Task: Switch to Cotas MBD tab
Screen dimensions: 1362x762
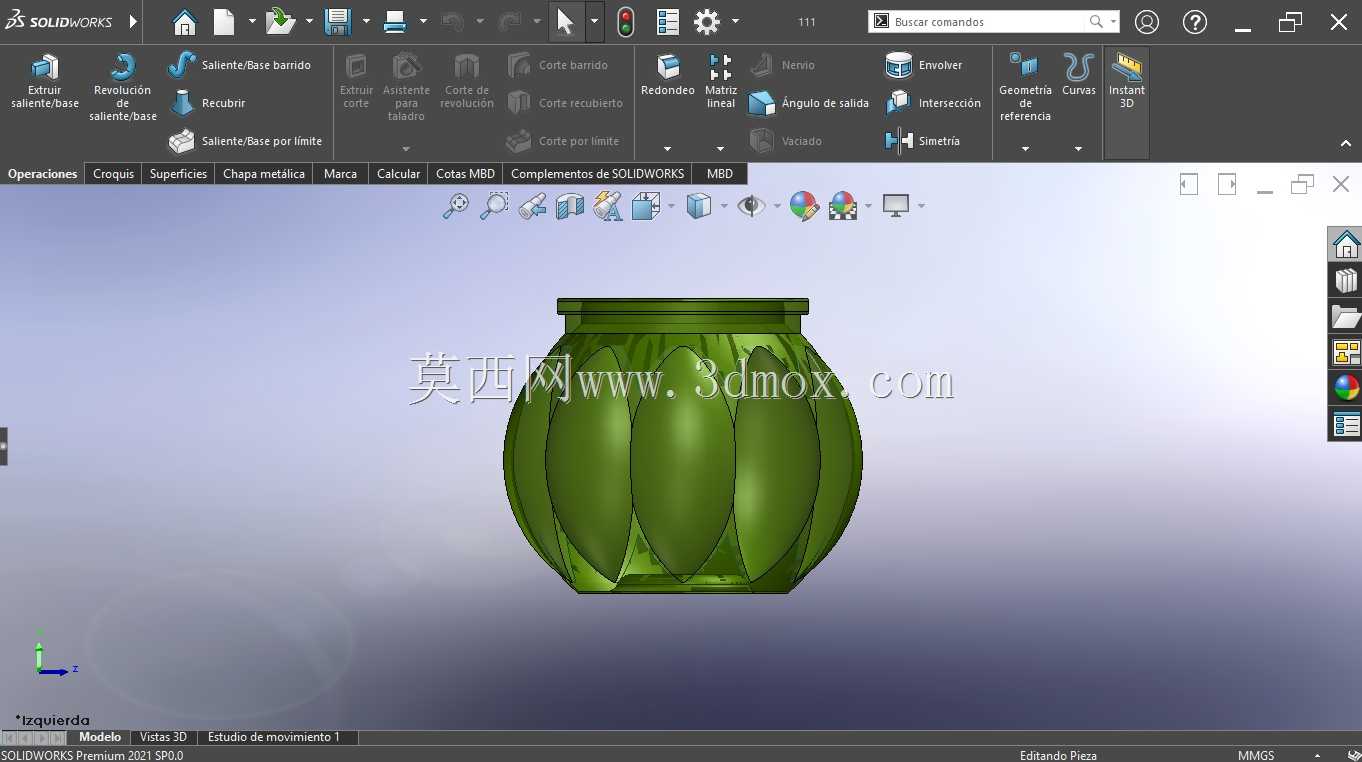Action: [x=465, y=174]
